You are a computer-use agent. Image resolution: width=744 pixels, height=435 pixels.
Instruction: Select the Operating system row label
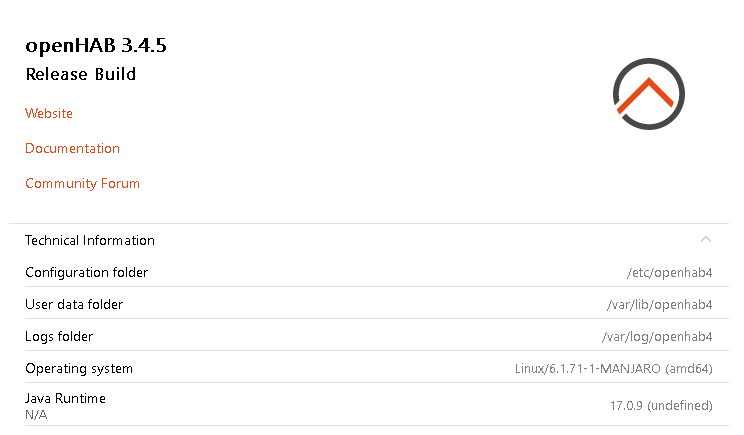(79, 369)
